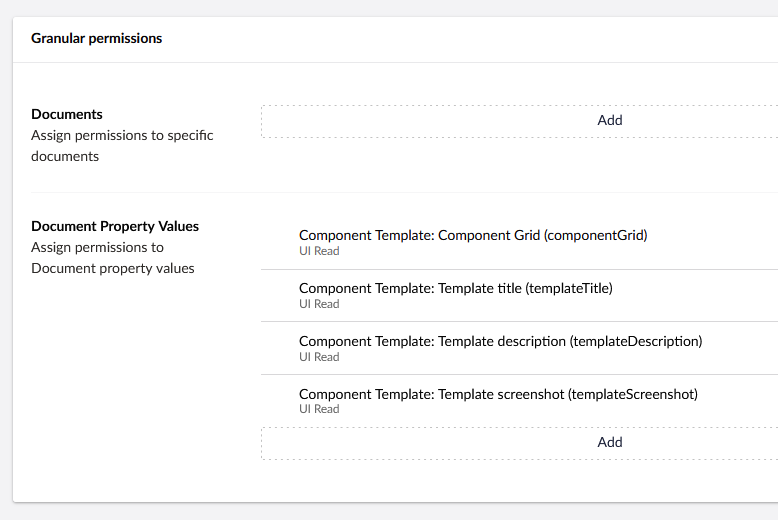Image resolution: width=778 pixels, height=520 pixels.
Task: Click the (templateDescription) alias text
Action: (636, 341)
